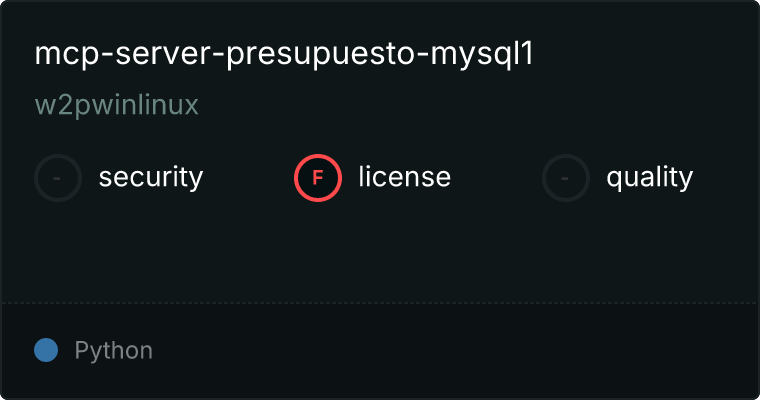Click the empty card area below badges
The height and width of the screenshot is (400, 760).
(x=380, y=252)
